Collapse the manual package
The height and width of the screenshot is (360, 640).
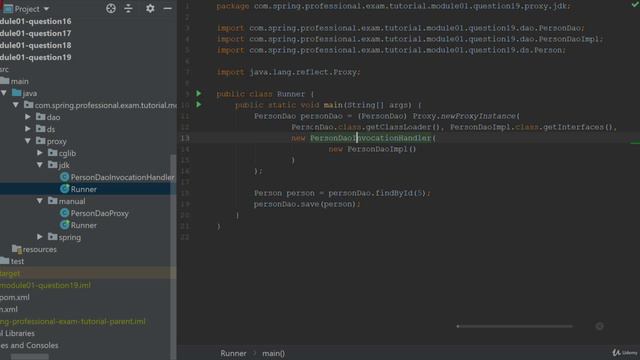point(40,201)
